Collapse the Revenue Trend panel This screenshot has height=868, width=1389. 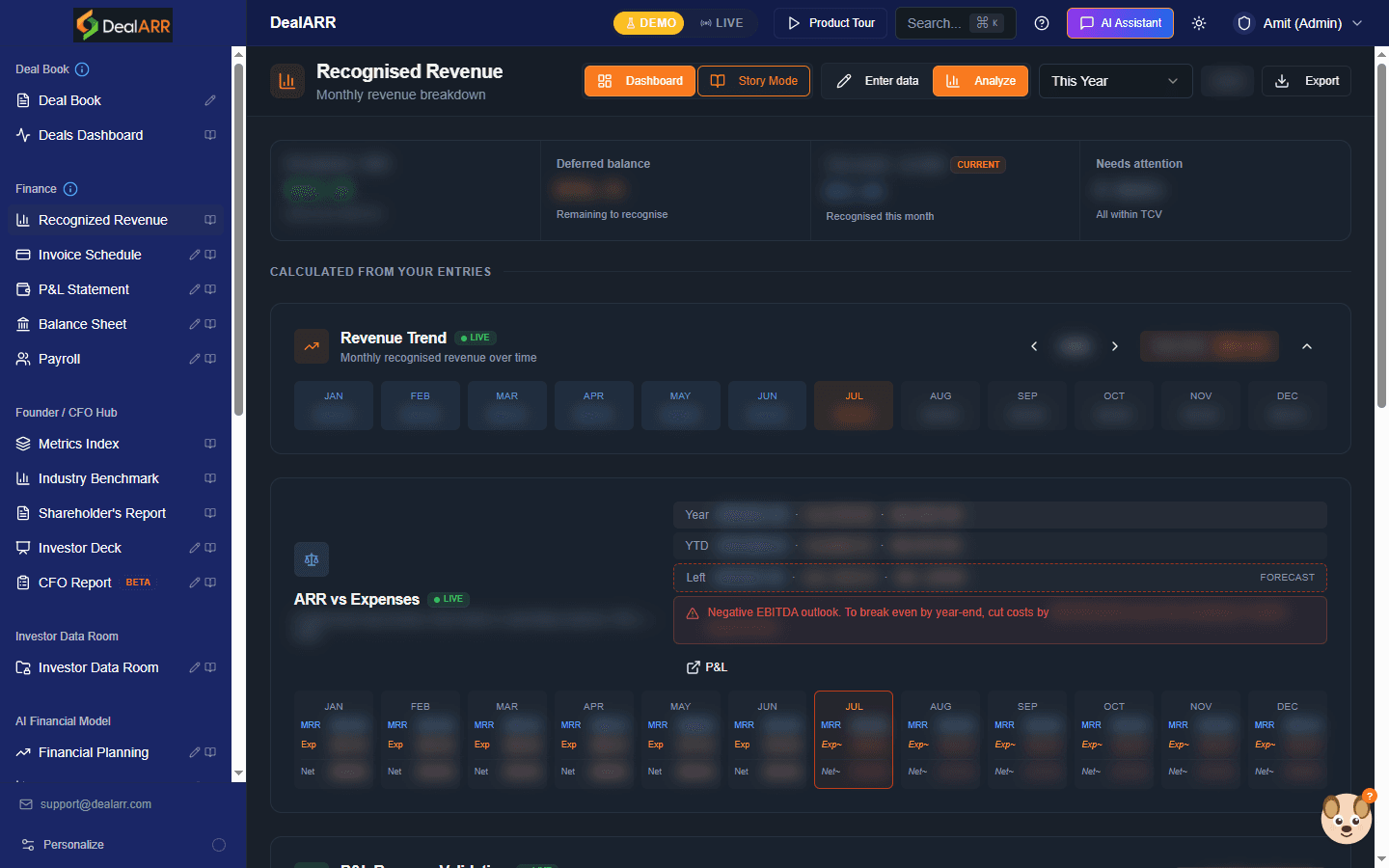click(x=1307, y=346)
